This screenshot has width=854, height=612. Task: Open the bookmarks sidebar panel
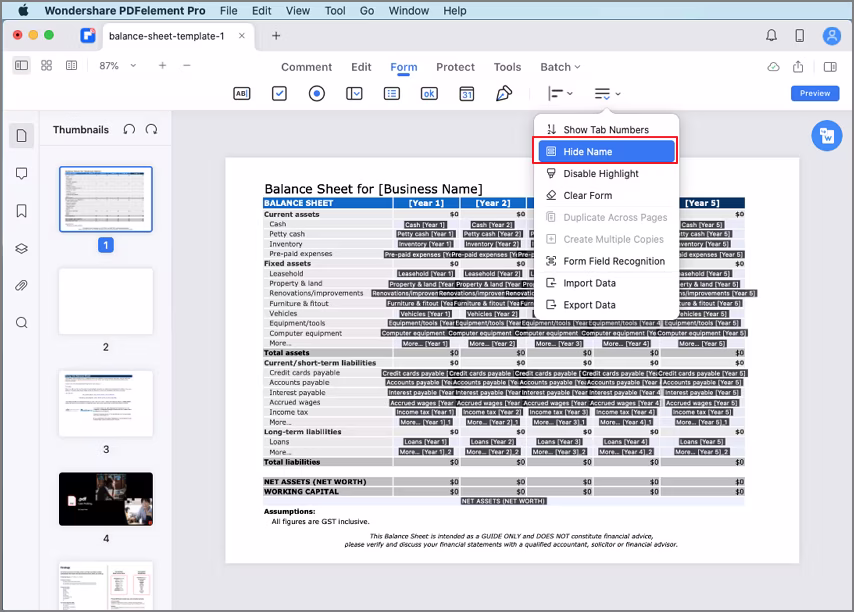coord(22,211)
